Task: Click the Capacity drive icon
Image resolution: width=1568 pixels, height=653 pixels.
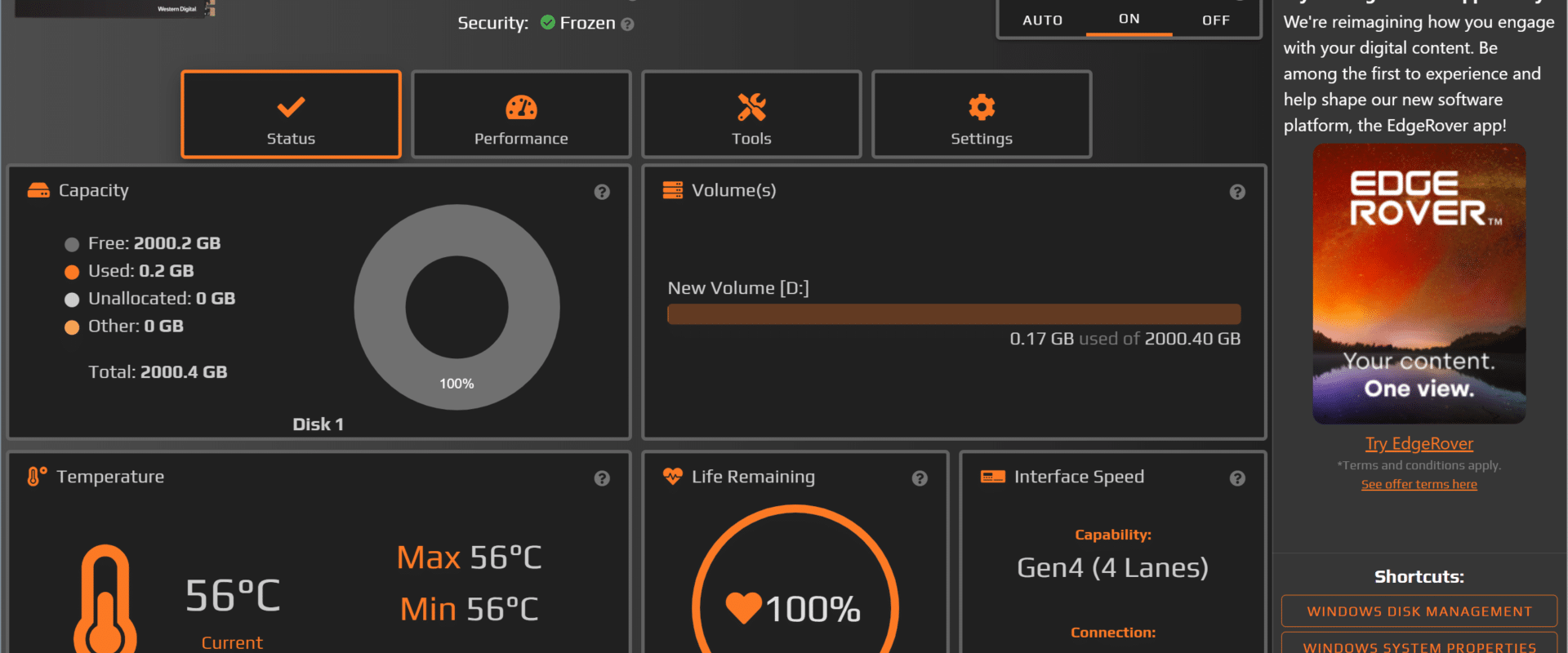Action: tap(38, 190)
